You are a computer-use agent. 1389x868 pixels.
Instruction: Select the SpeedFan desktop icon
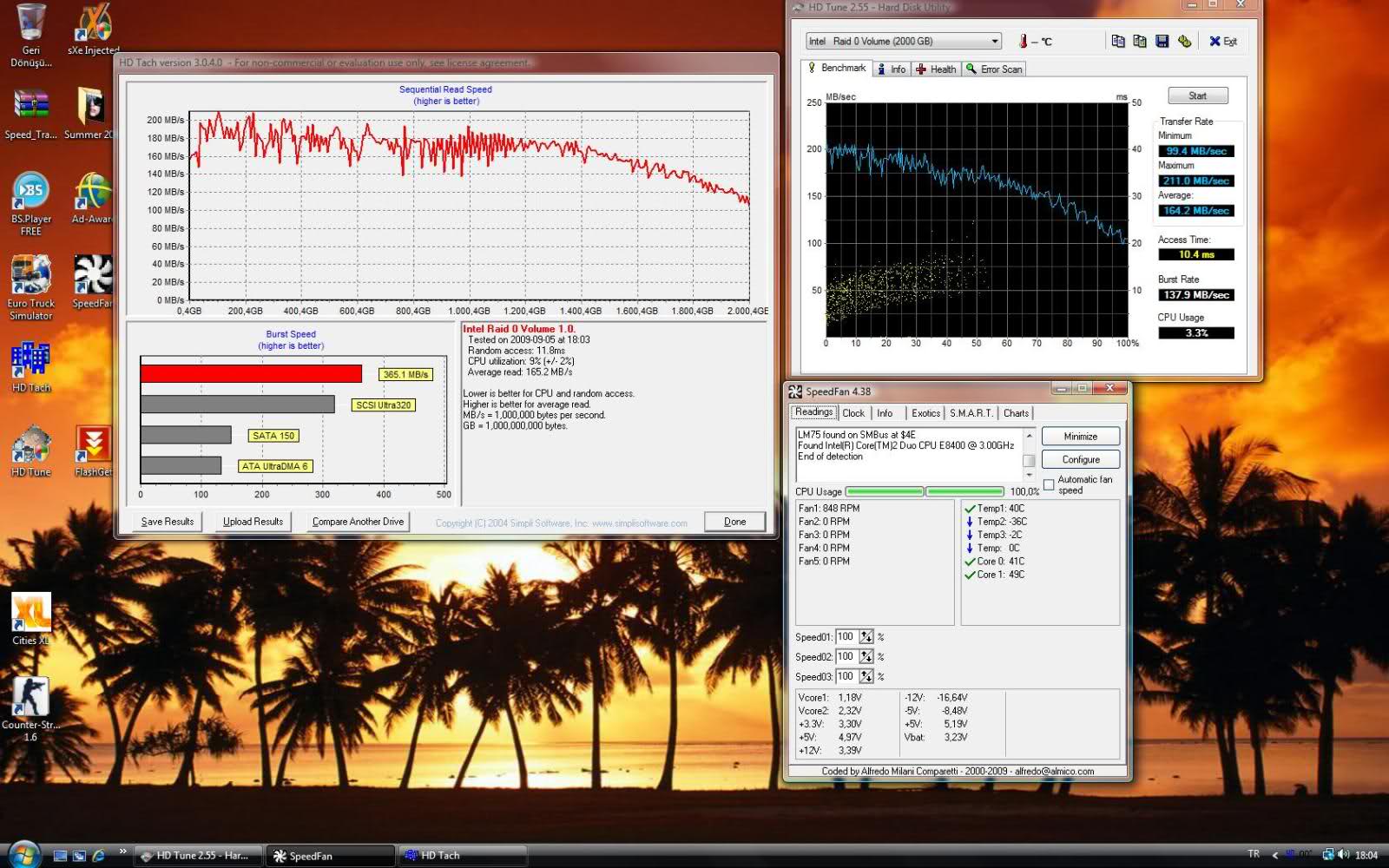92,281
